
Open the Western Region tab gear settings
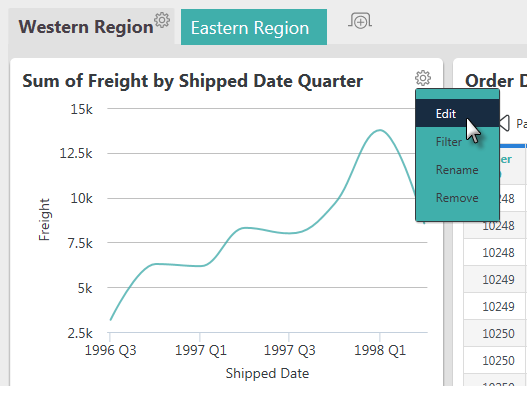162,20
